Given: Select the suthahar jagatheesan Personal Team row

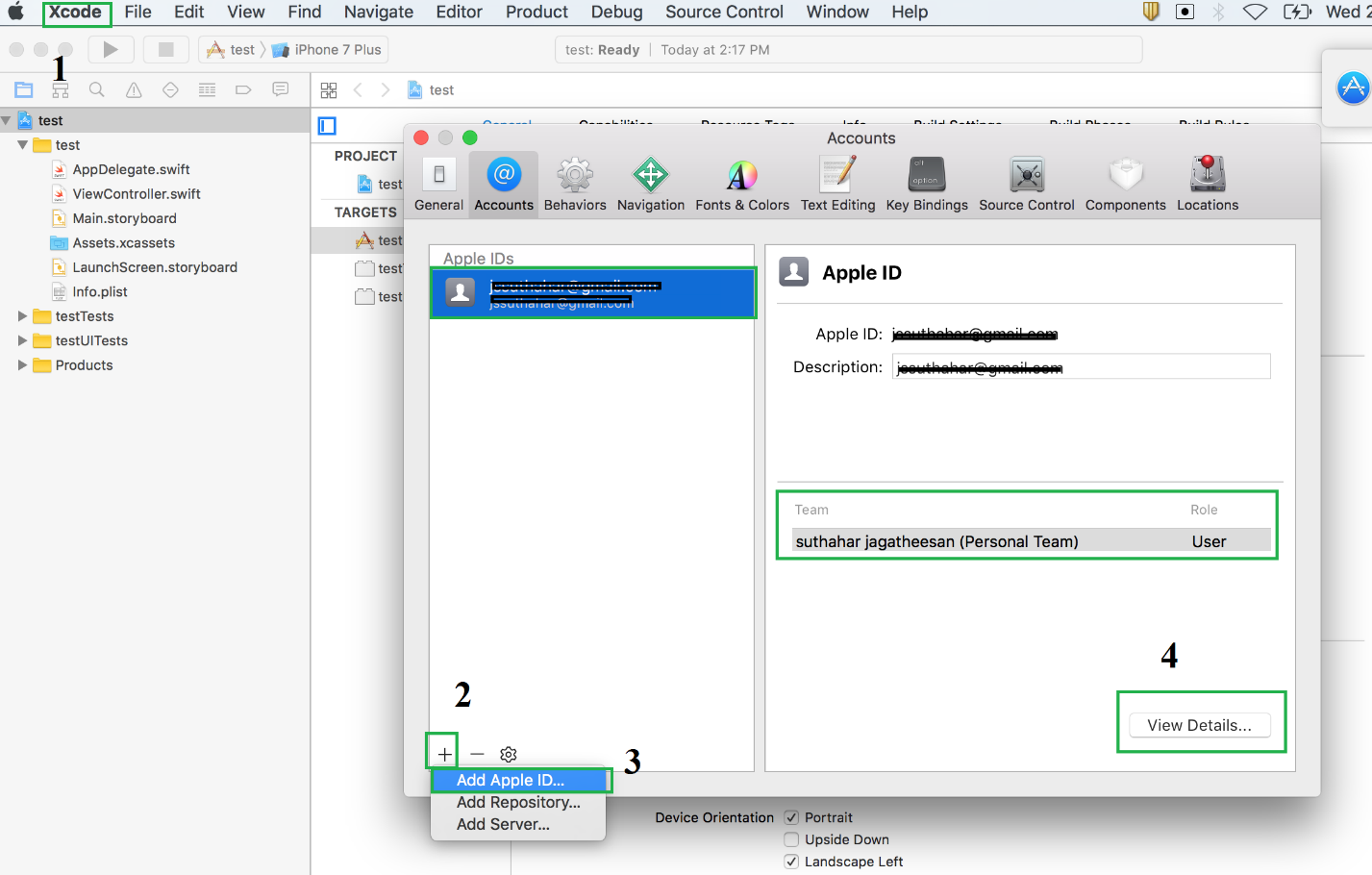Looking at the screenshot, I should (1032, 541).
